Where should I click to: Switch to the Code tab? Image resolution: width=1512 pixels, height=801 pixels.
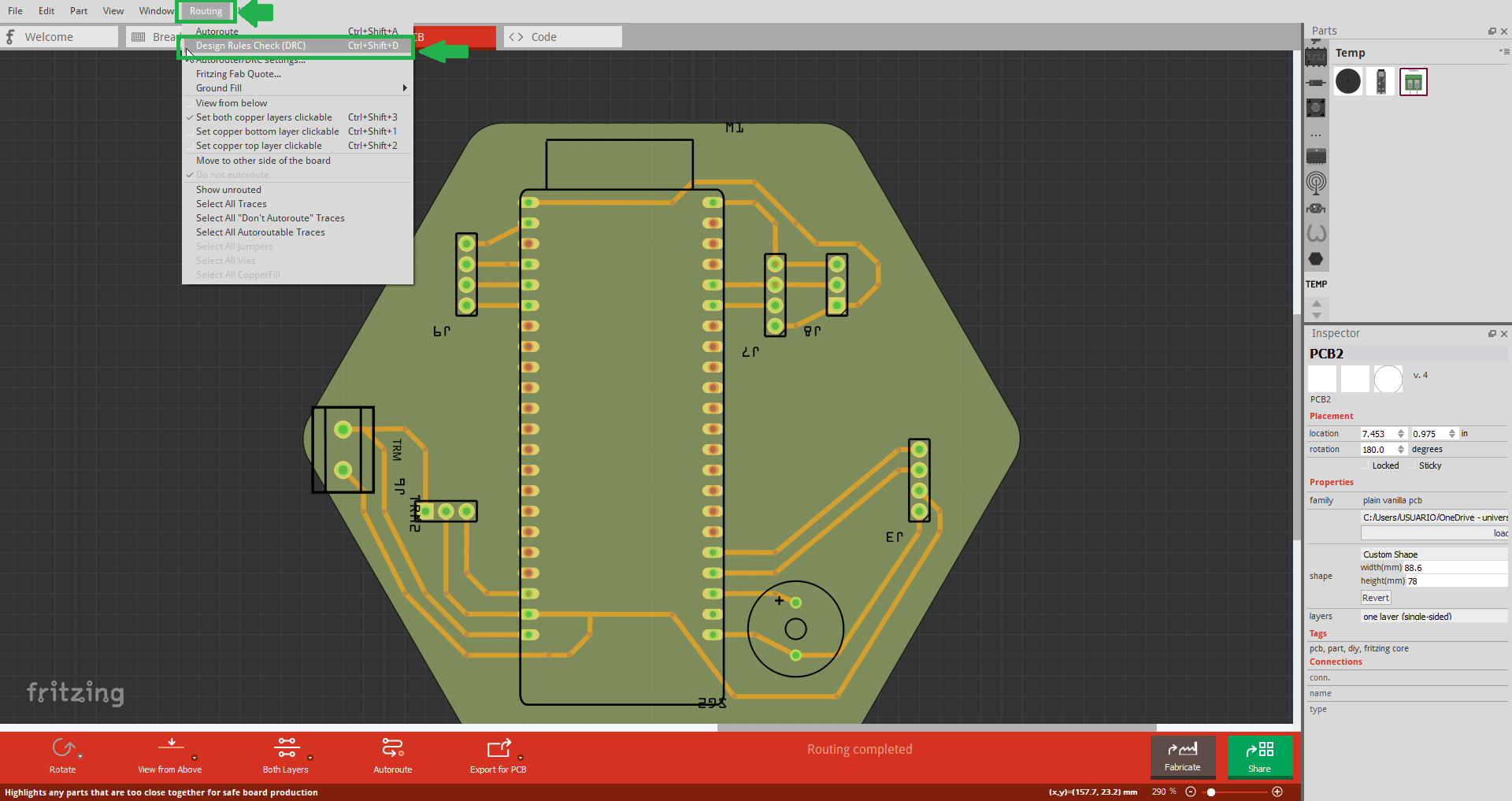point(562,37)
